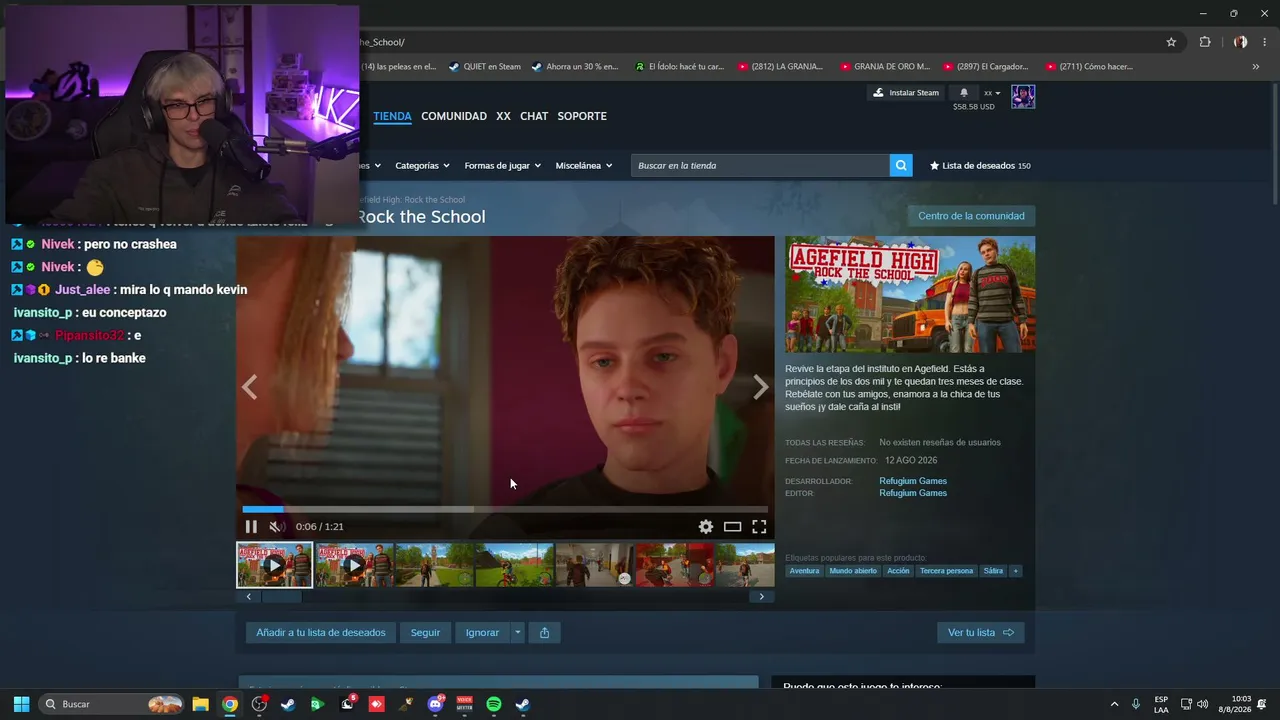Seek along the trailer progress bar
1280x720 pixels.
click(505, 509)
